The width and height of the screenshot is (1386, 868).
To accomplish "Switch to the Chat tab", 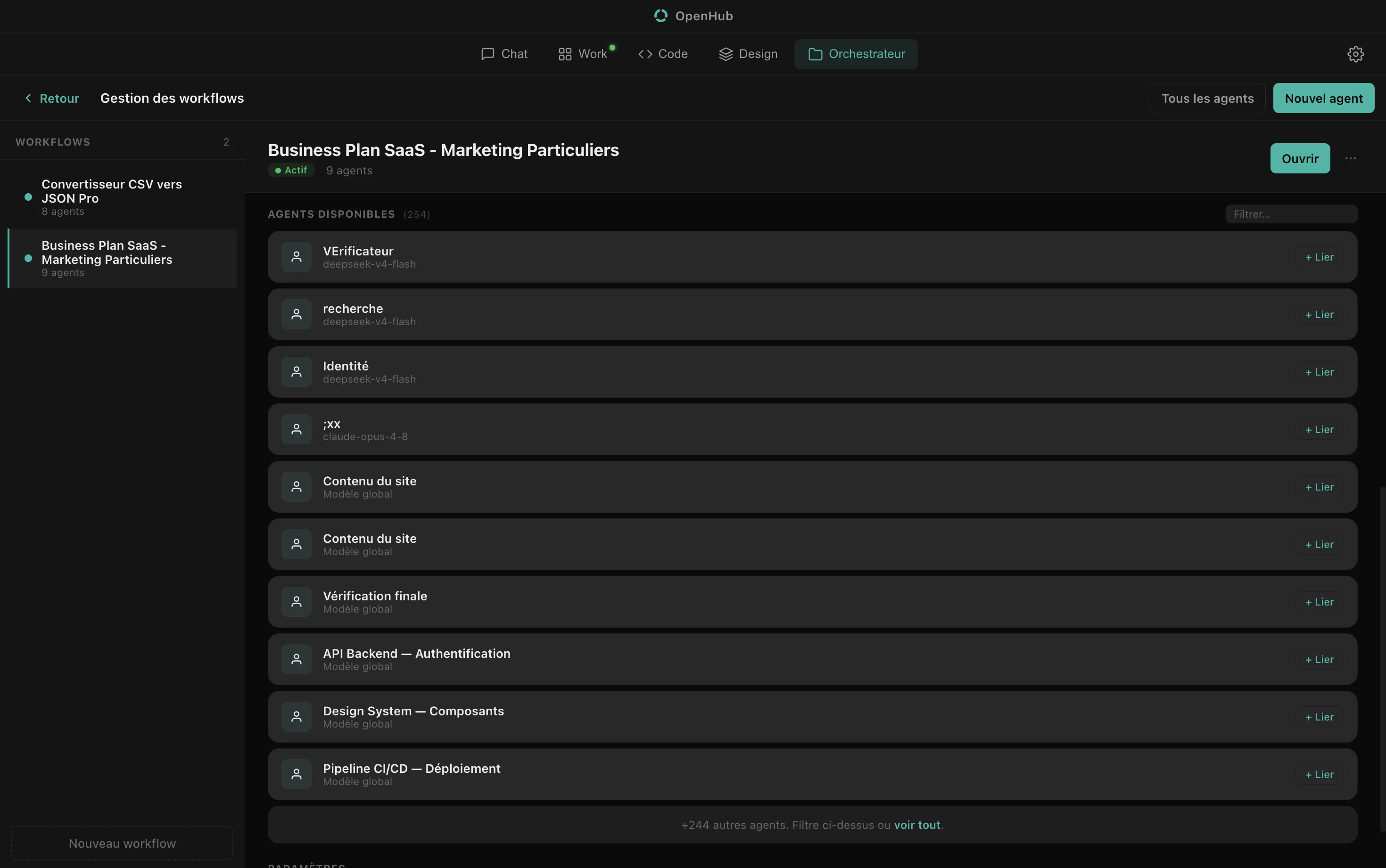I will click(504, 54).
